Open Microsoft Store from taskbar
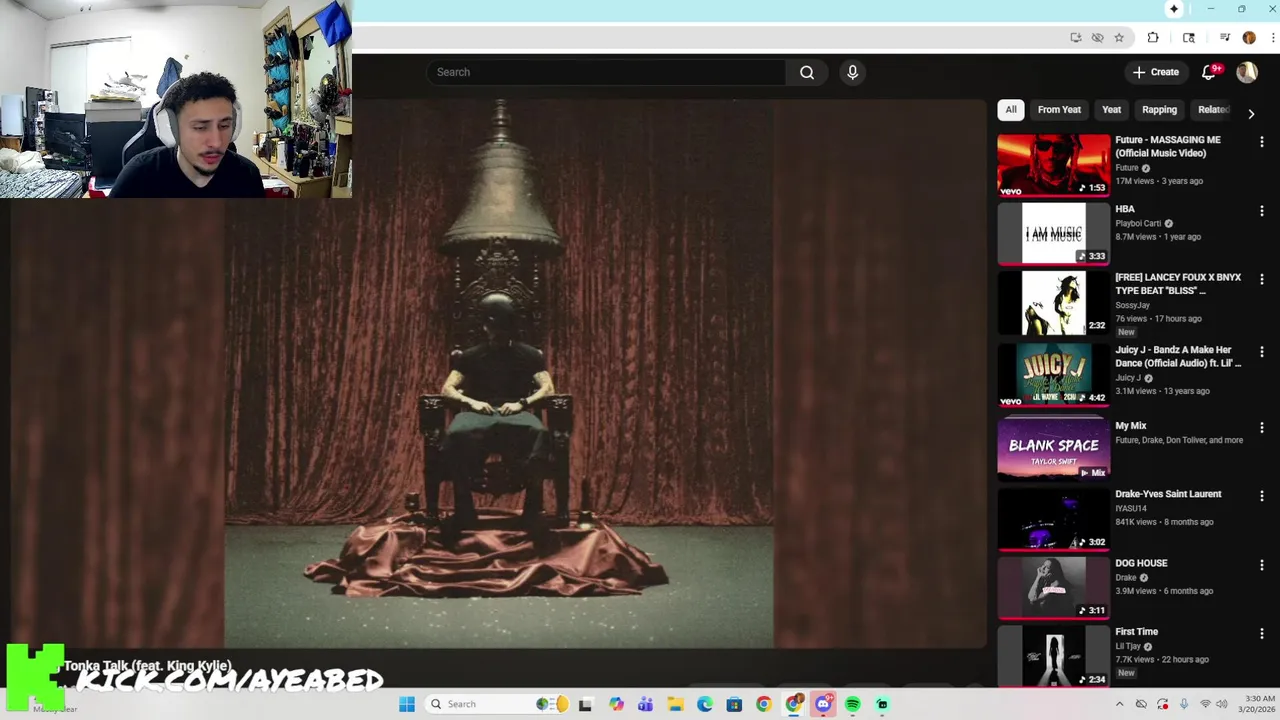The height and width of the screenshot is (720, 1280). pos(734,704)
